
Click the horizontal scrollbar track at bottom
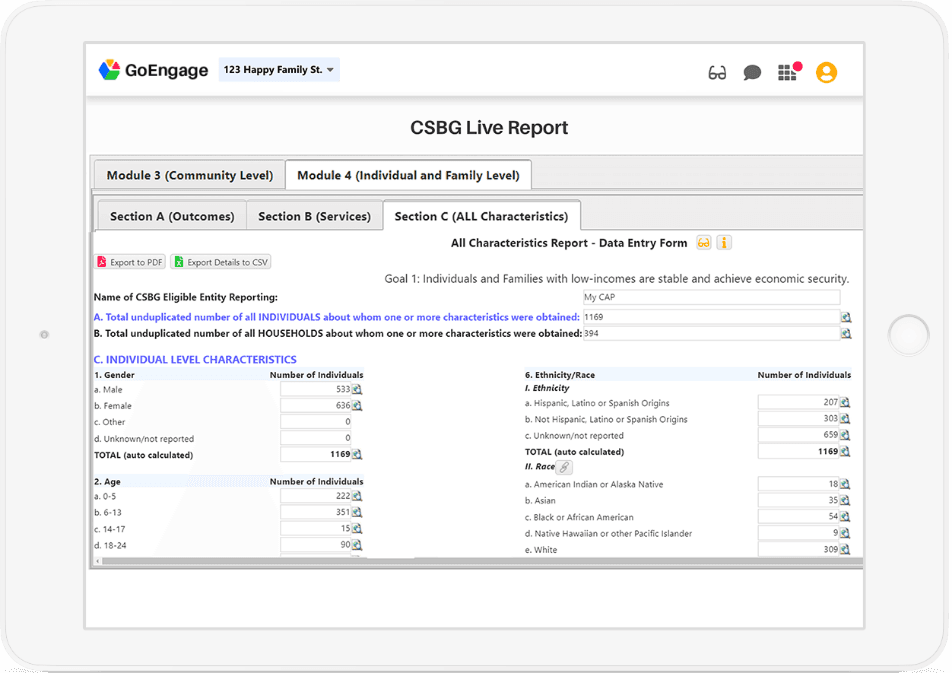coord(482,561)
